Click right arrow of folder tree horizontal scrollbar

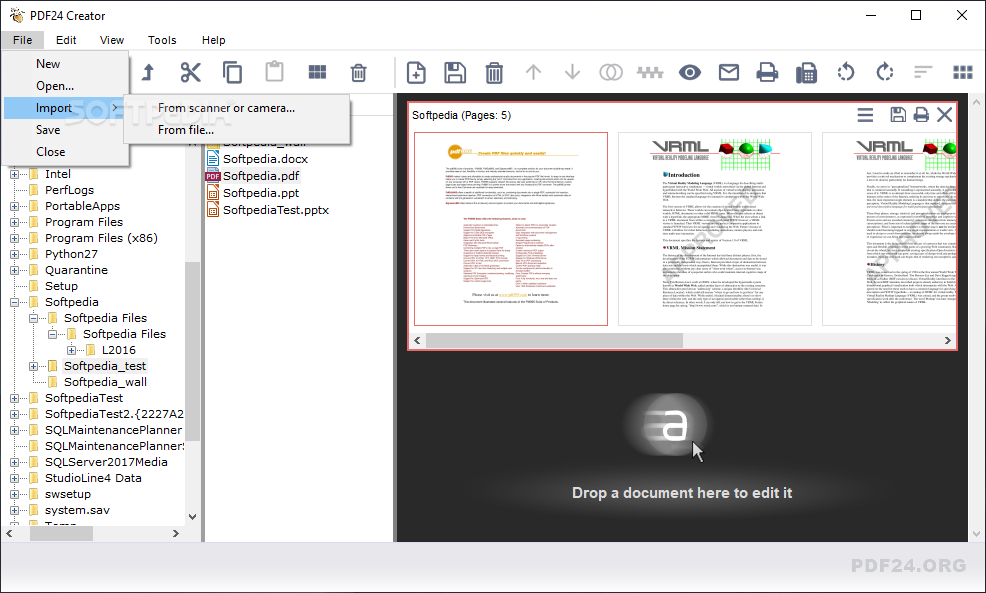point(175,533)
